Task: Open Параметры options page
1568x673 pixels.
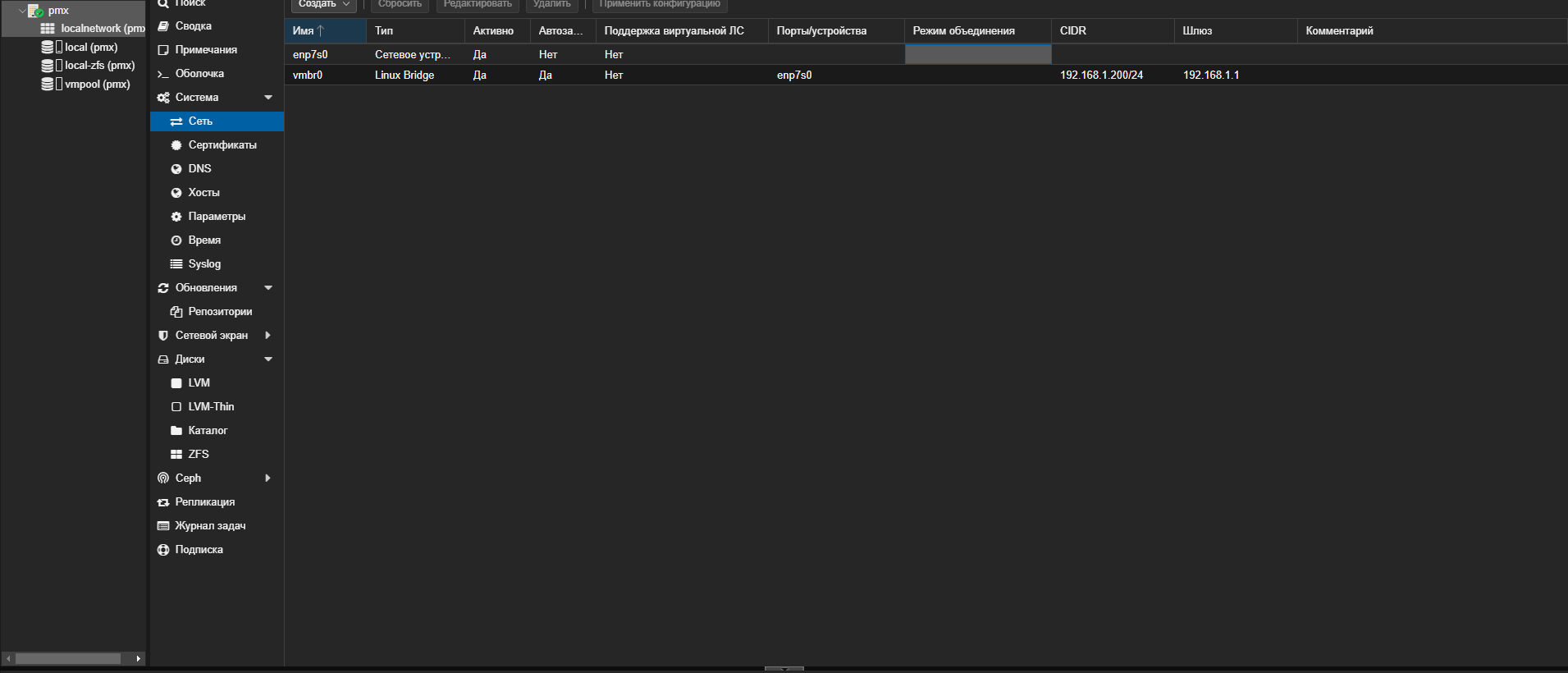Action: [x=217, y=217]
